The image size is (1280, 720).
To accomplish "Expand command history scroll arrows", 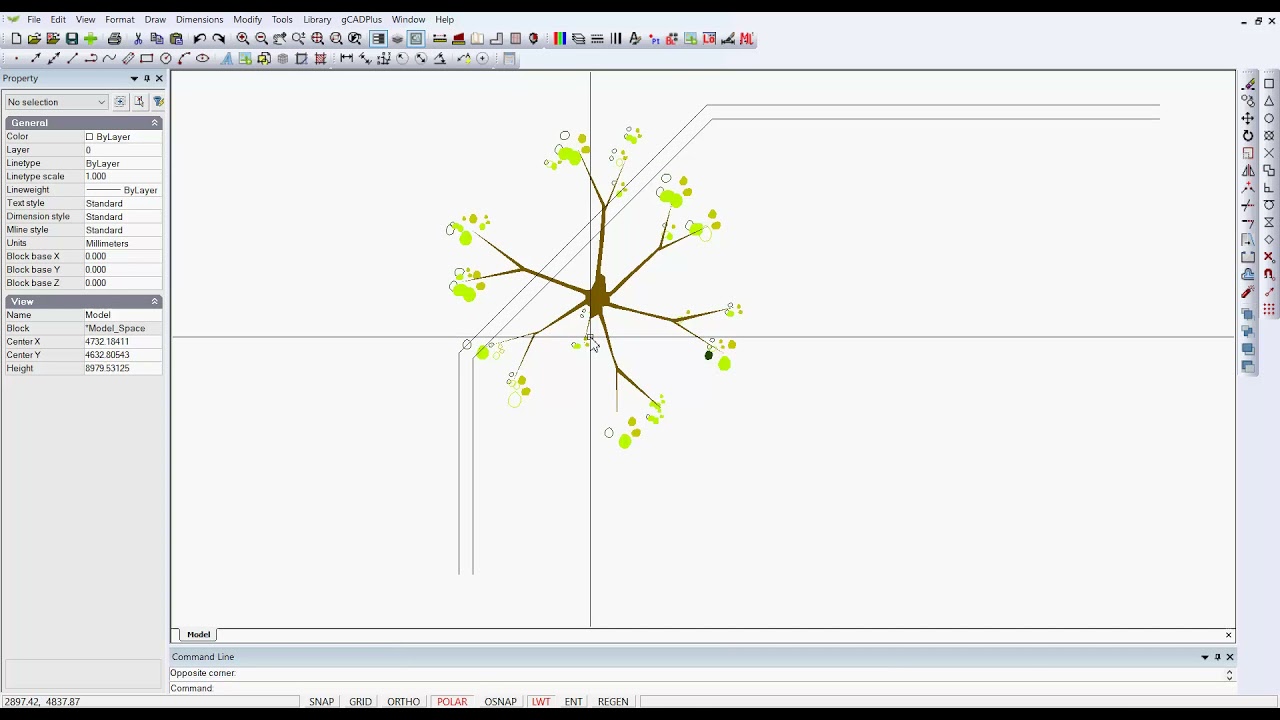I will coord(1229,675).
